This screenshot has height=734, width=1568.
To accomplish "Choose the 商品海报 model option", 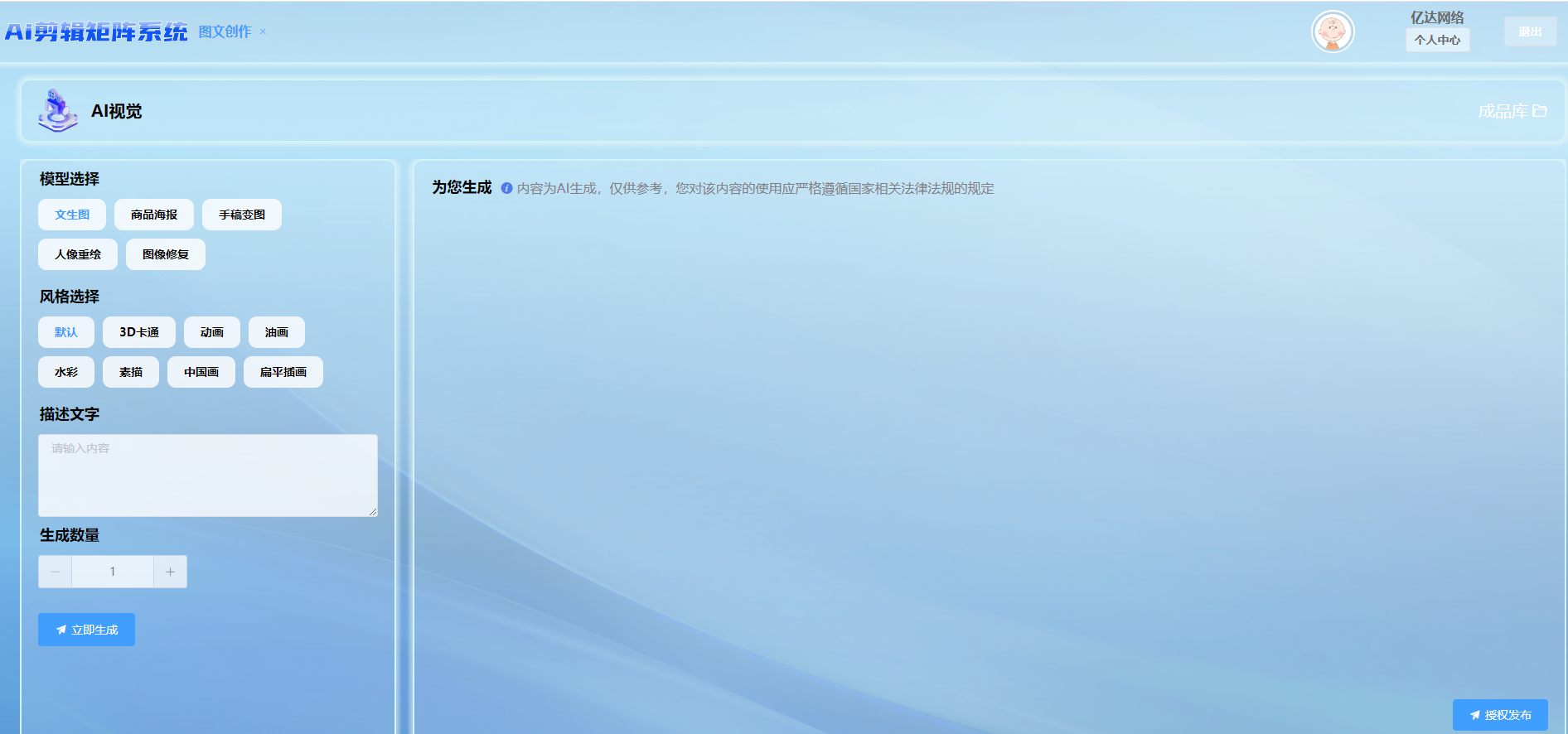I will [x=154, y=215].
